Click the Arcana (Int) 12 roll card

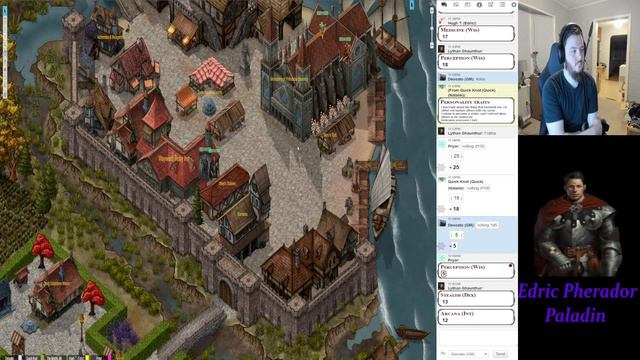click(x=476, y=317)
